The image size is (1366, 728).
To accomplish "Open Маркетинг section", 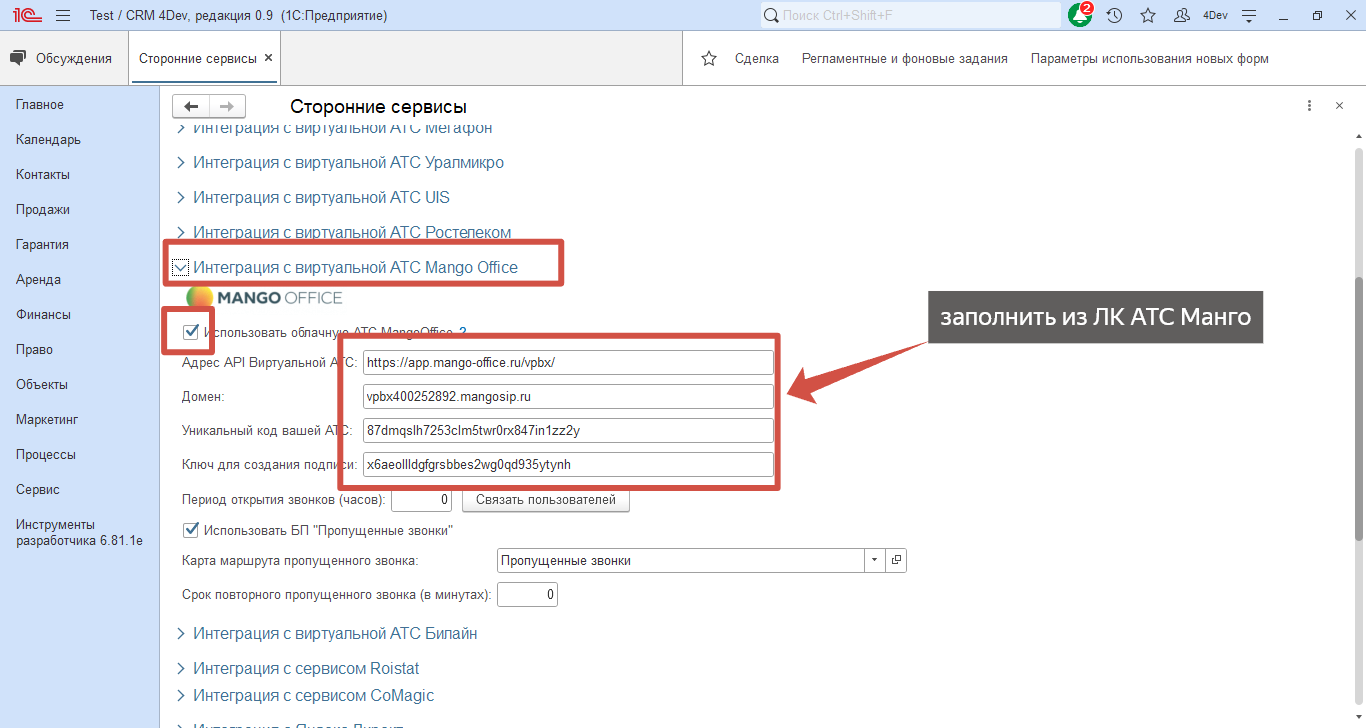I will [x=47, y=420].
